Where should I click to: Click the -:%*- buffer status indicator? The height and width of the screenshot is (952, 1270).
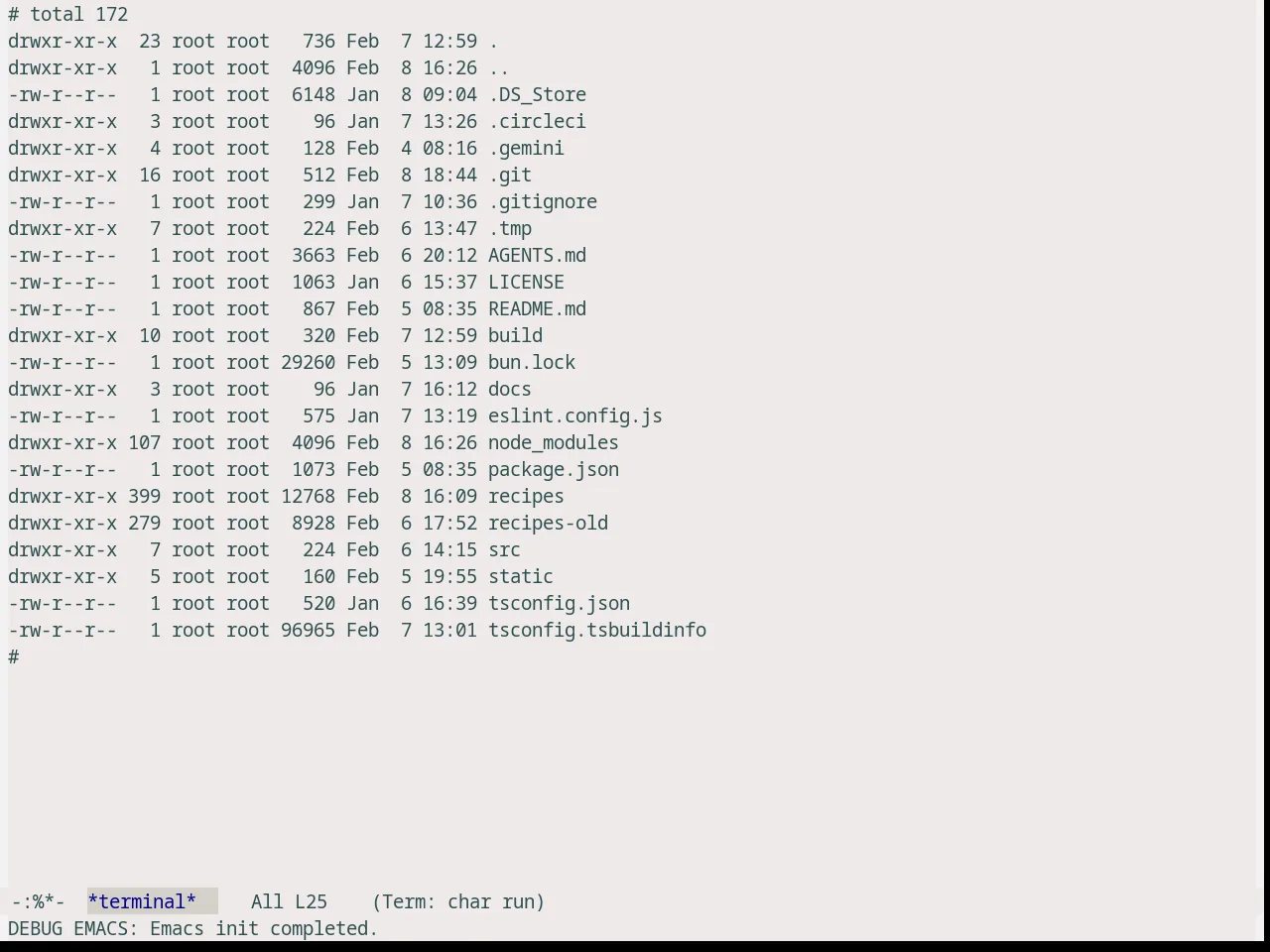point(38,901)
